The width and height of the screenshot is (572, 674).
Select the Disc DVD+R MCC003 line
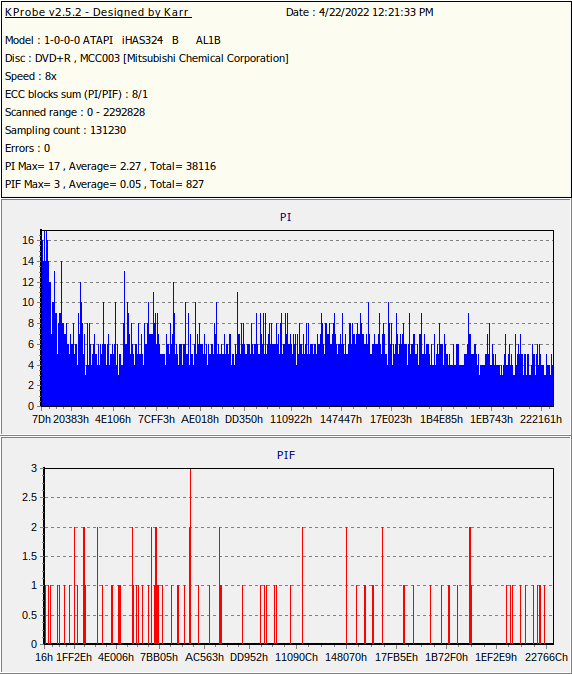pos(147,58)
